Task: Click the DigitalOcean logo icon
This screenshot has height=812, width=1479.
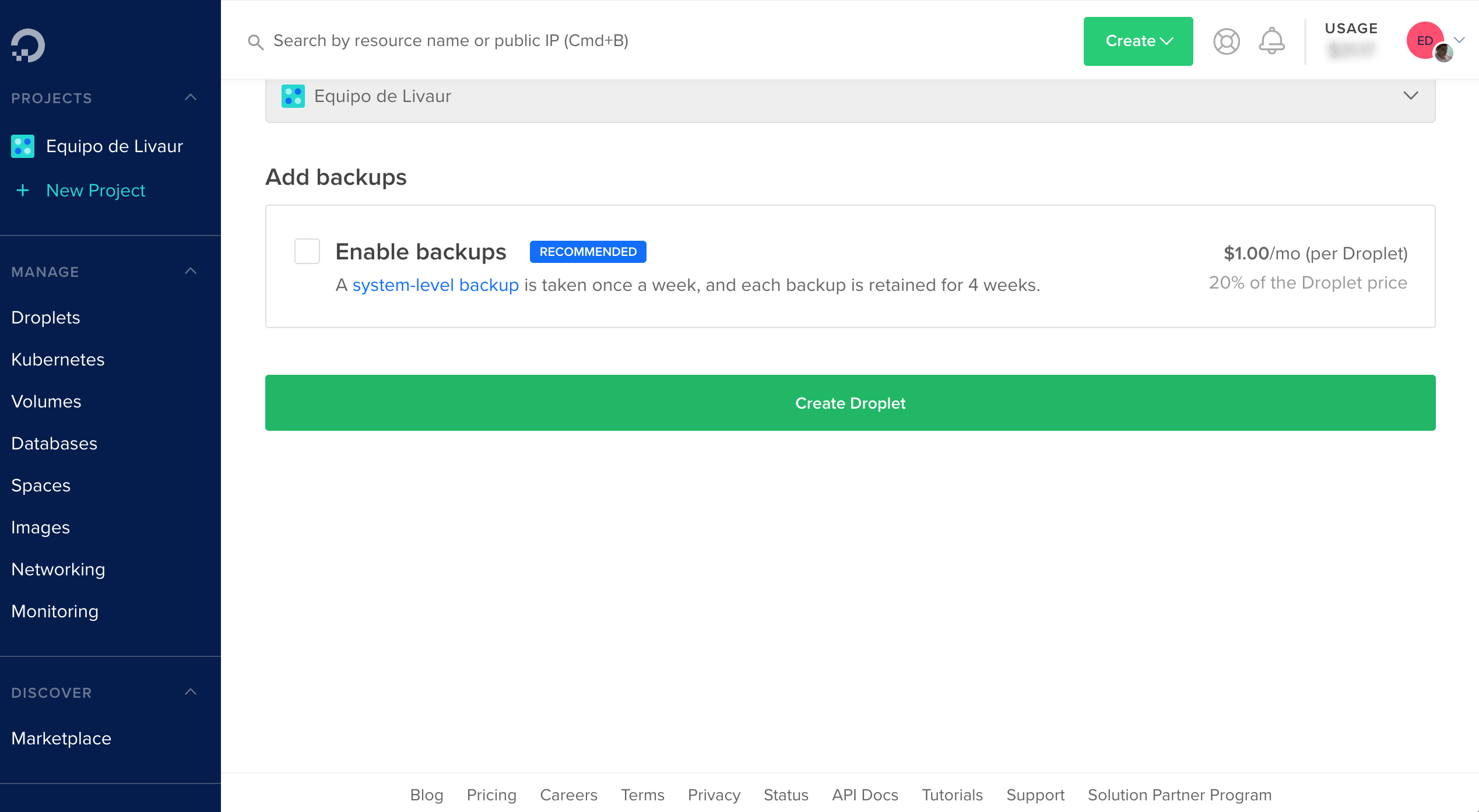Action: tap(27, 45)
